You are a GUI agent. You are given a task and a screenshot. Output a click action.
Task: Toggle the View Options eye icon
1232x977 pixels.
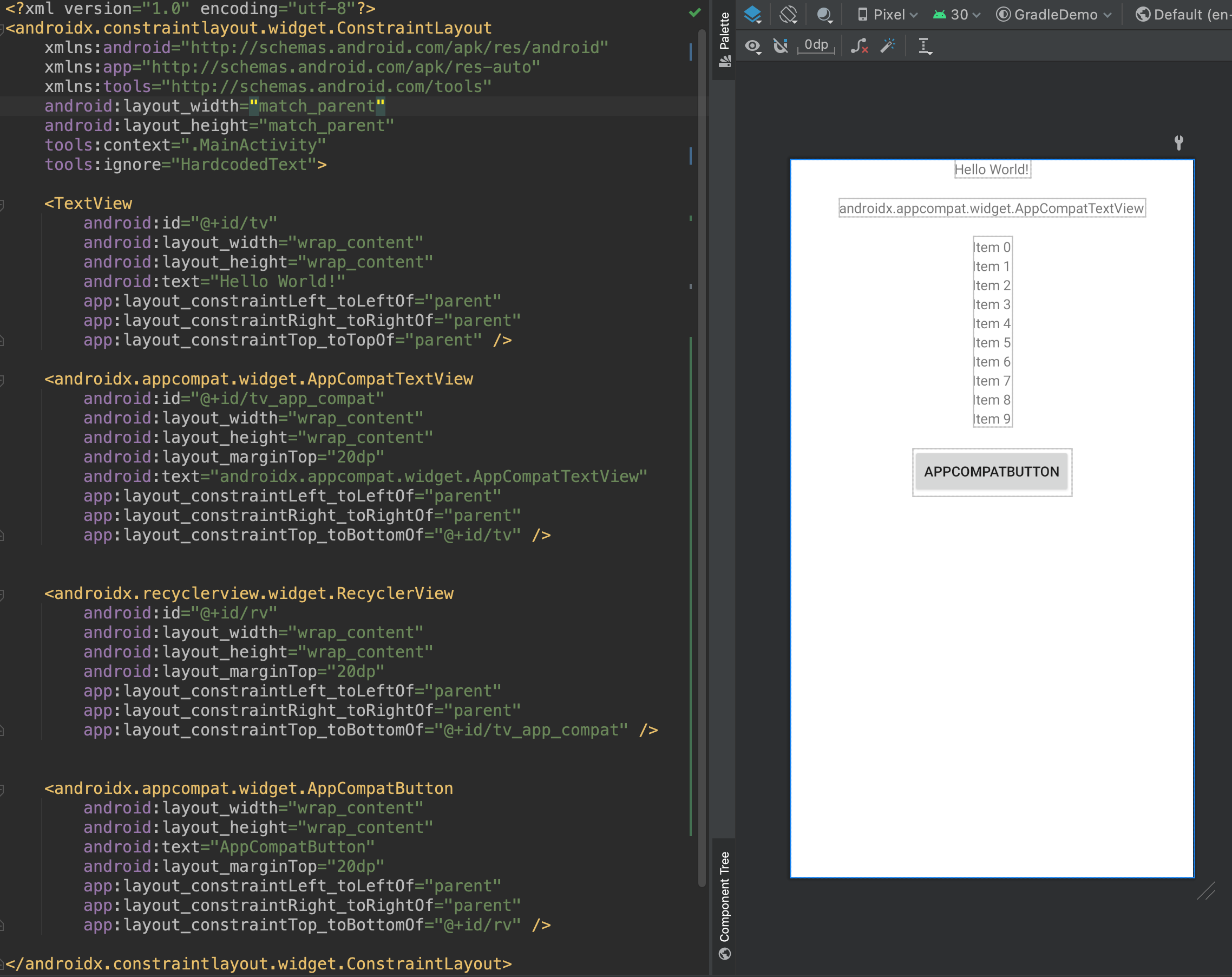click(x=752, y=45)
